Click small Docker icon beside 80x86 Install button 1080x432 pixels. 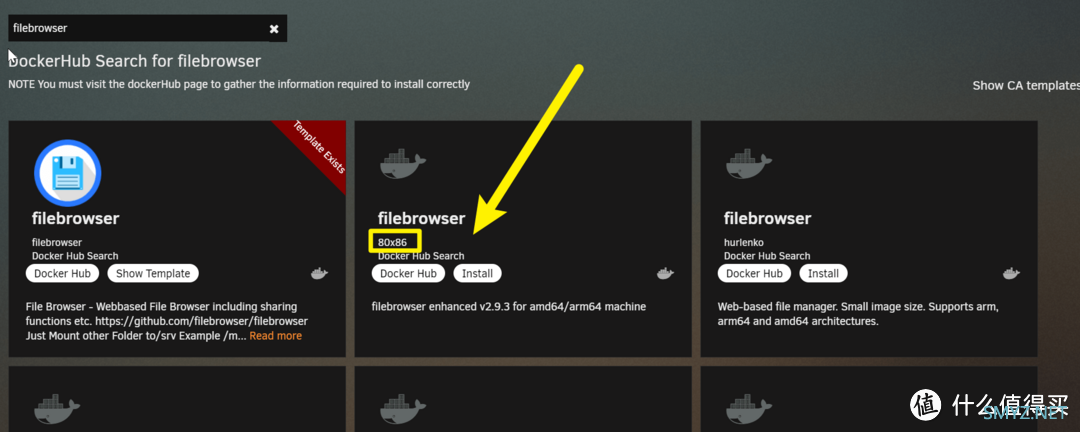tap(665, 274)
